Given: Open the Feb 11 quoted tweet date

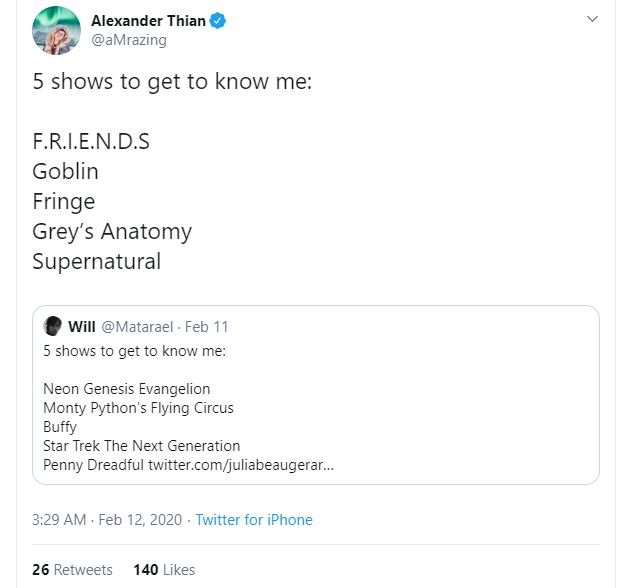Looking at the screenshot, I should (207, 326).
